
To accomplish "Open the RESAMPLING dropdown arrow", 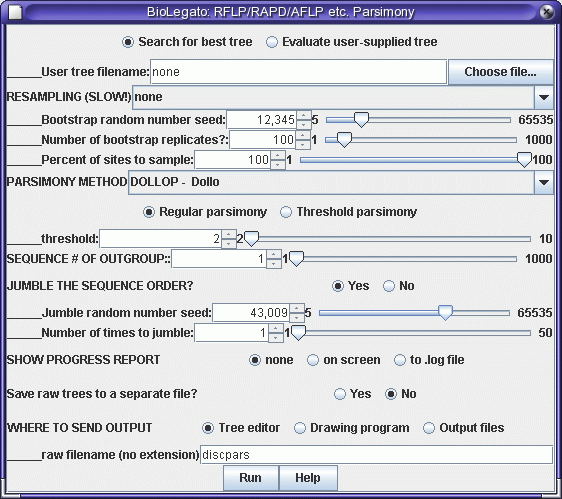I will pos(544,98).
